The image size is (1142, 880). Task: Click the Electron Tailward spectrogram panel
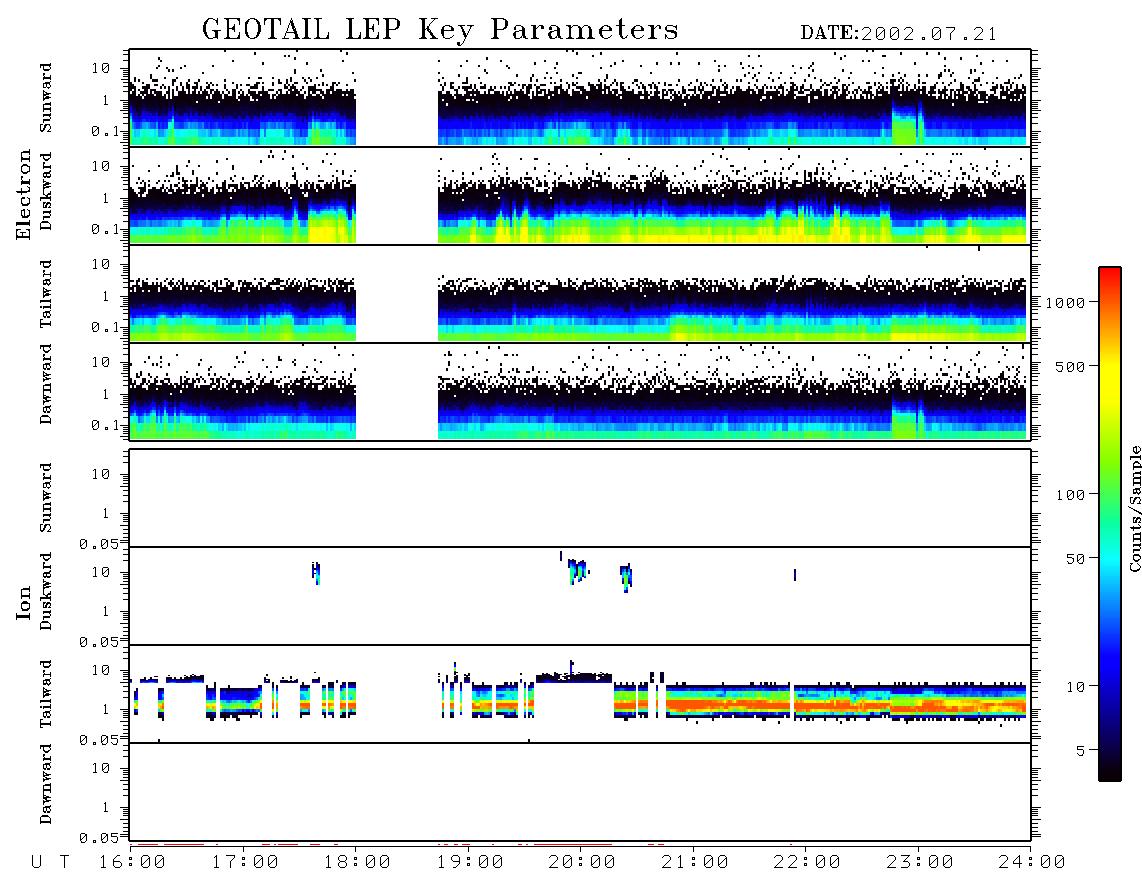click(x=580, y=294)
